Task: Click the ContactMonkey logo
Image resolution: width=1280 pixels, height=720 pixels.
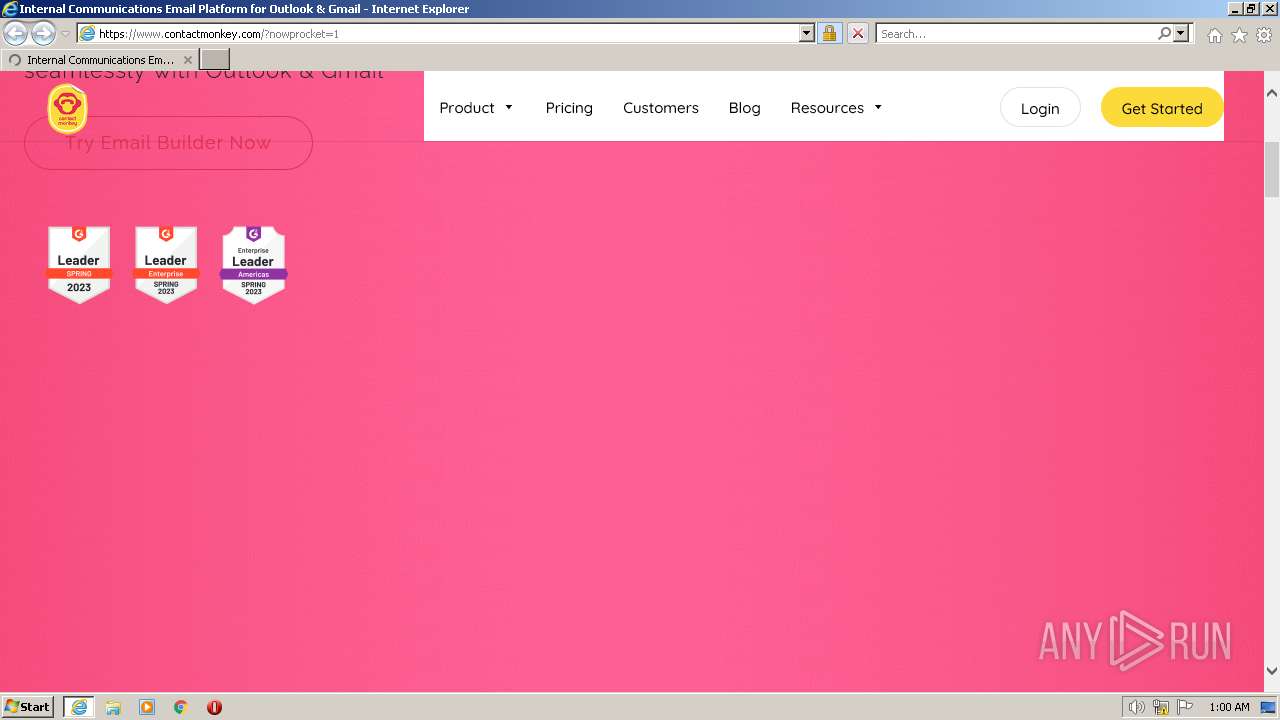Action: point(68,109)
